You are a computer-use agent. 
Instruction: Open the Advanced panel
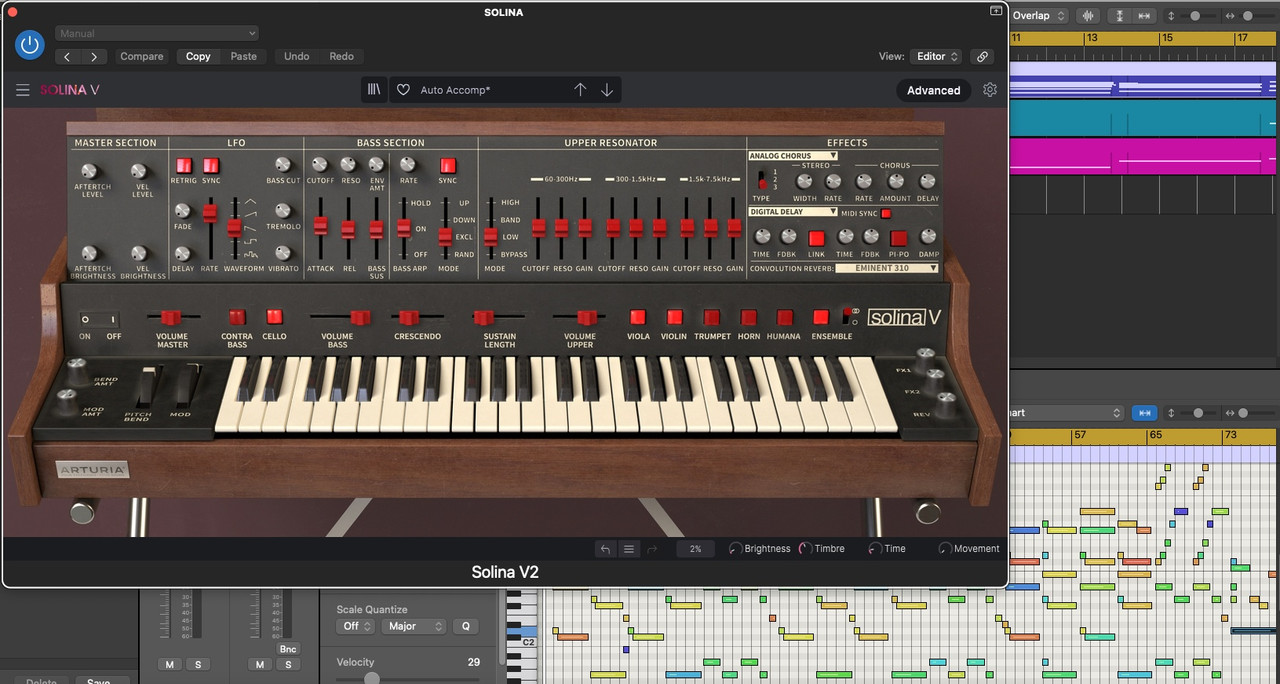pos(934,90)
